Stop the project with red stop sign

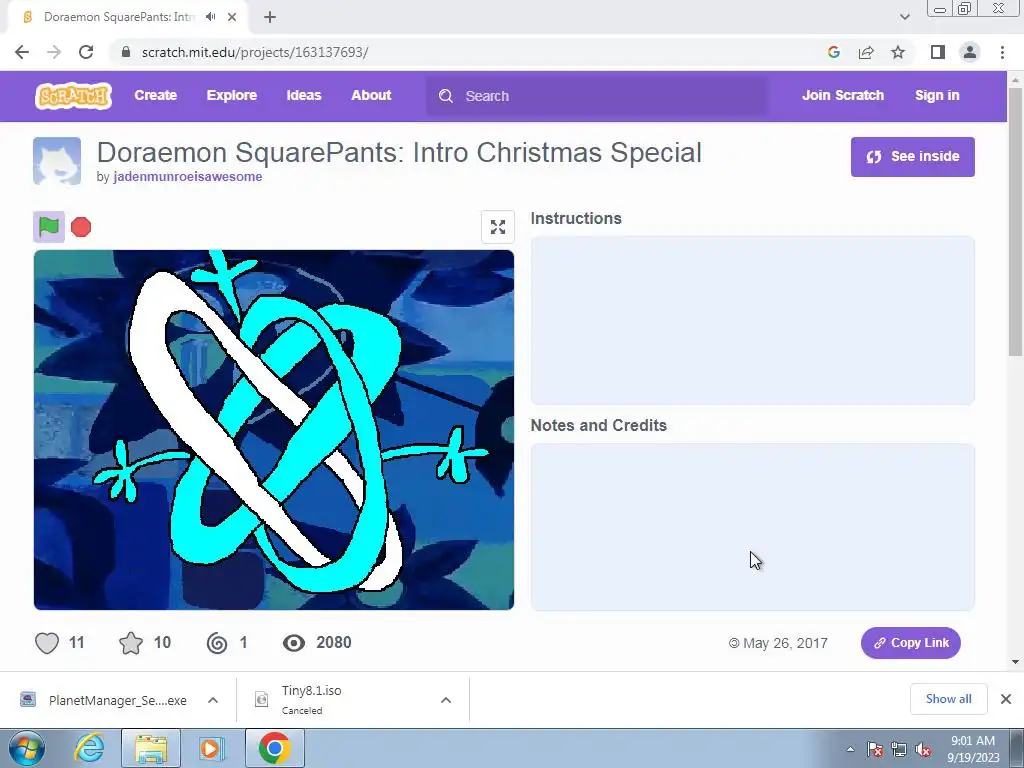point(81,227)
